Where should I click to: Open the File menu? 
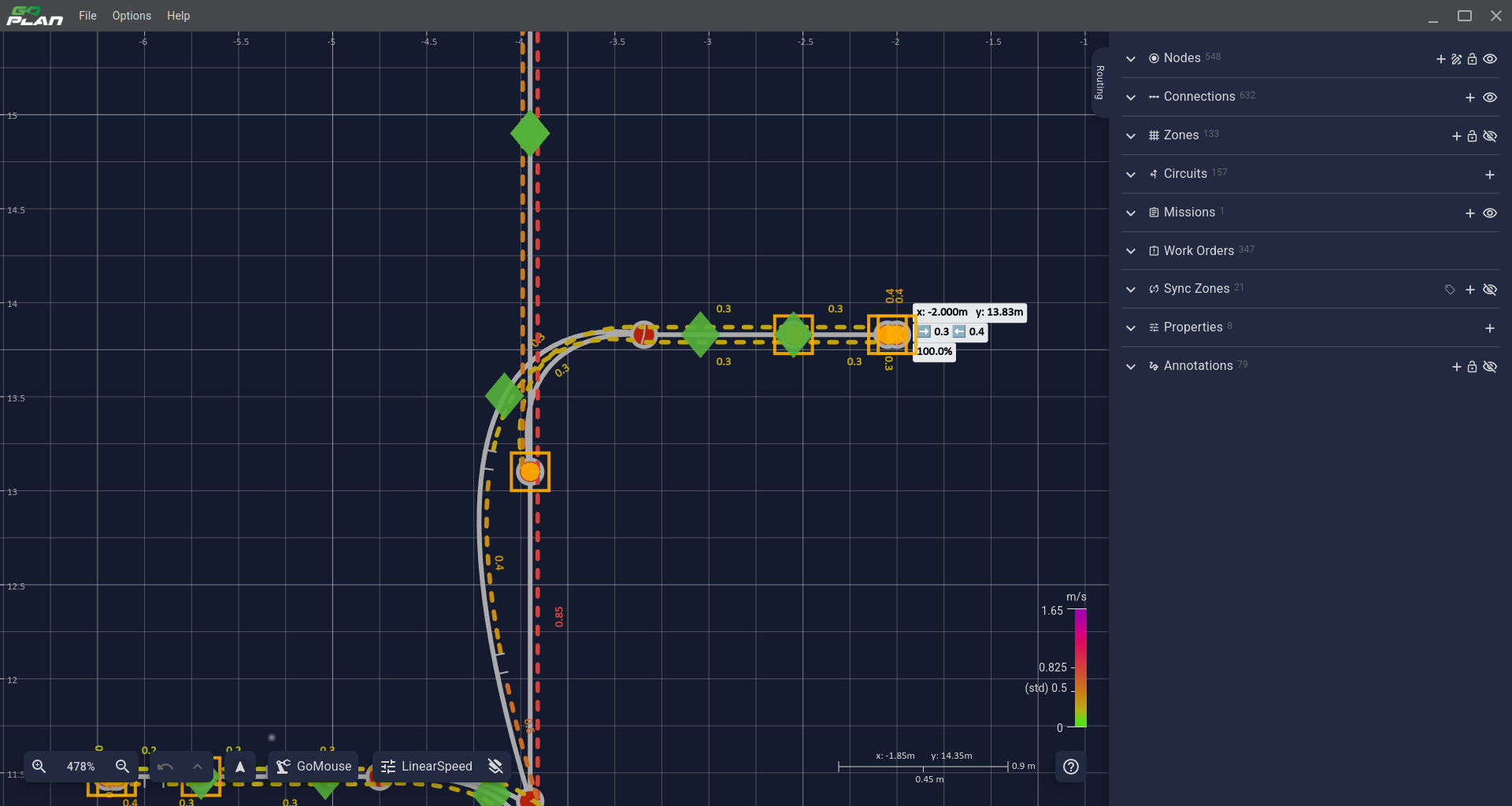point(87,16)
